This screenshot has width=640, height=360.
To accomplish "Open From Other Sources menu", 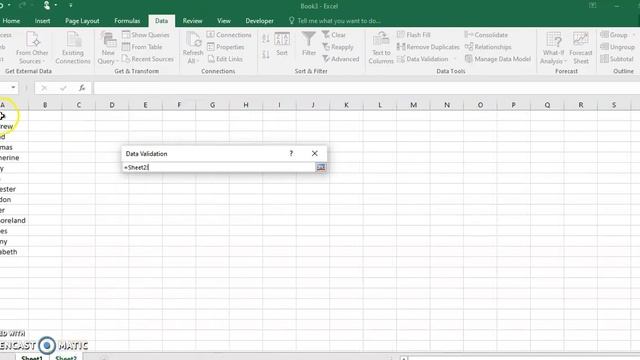I will click(32, 48).
